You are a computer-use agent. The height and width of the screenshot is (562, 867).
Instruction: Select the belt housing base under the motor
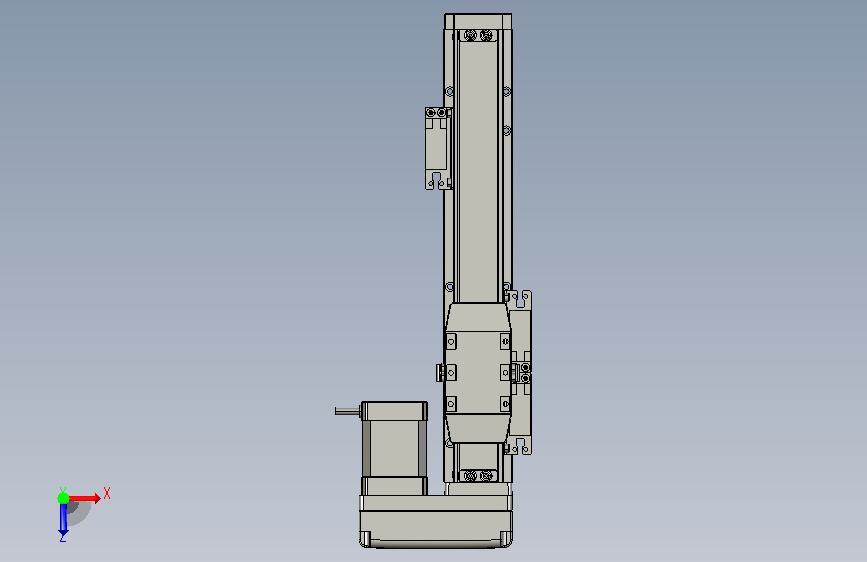(x=436, y=522)
